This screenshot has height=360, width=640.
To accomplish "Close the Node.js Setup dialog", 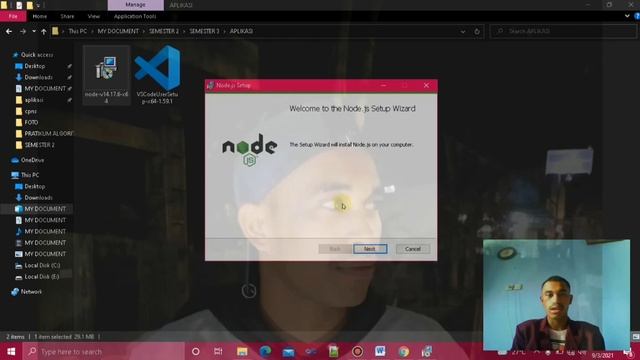I will [426, 85].
